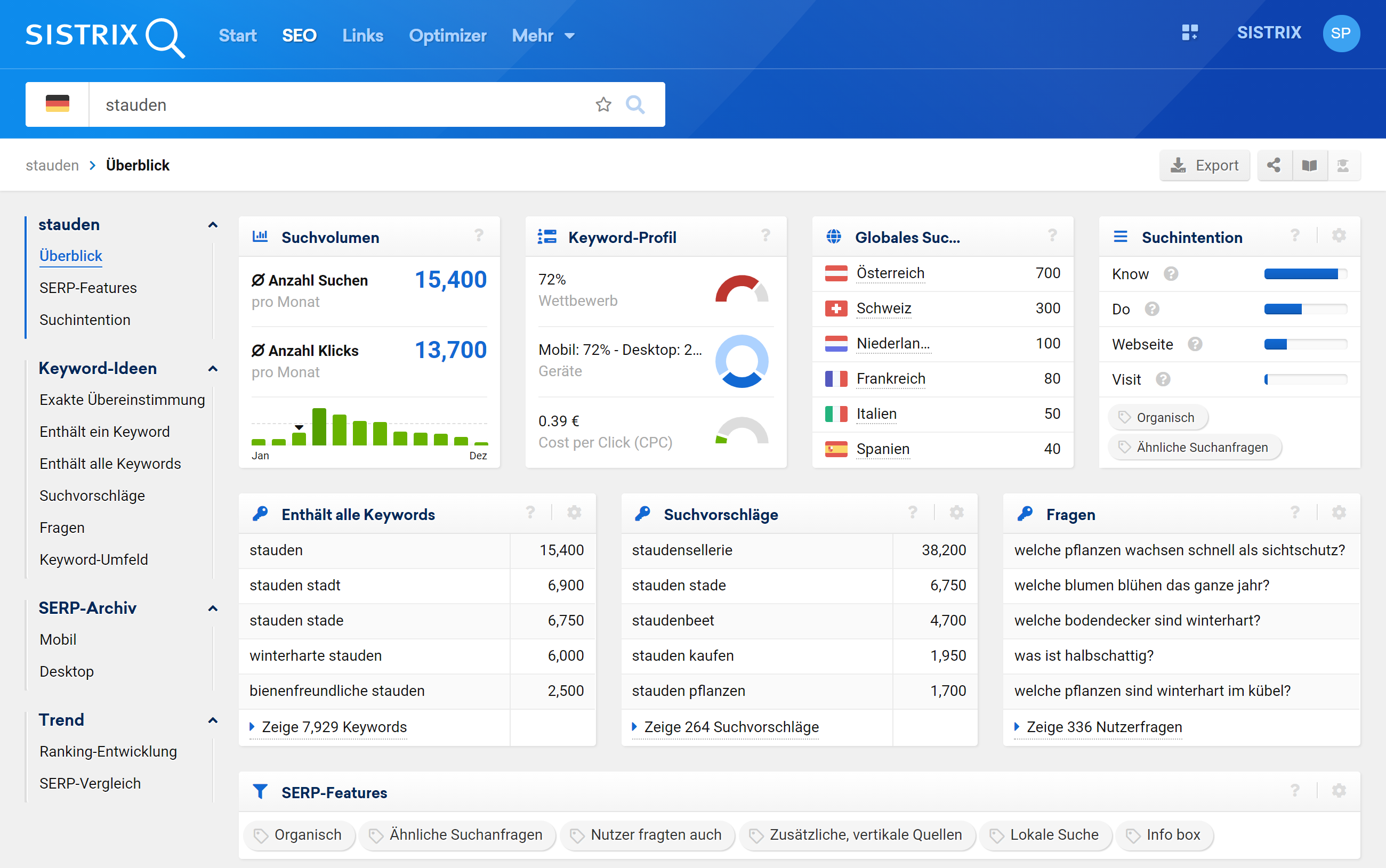Click help question mark on Suchvolumen box

click(478, 236)
